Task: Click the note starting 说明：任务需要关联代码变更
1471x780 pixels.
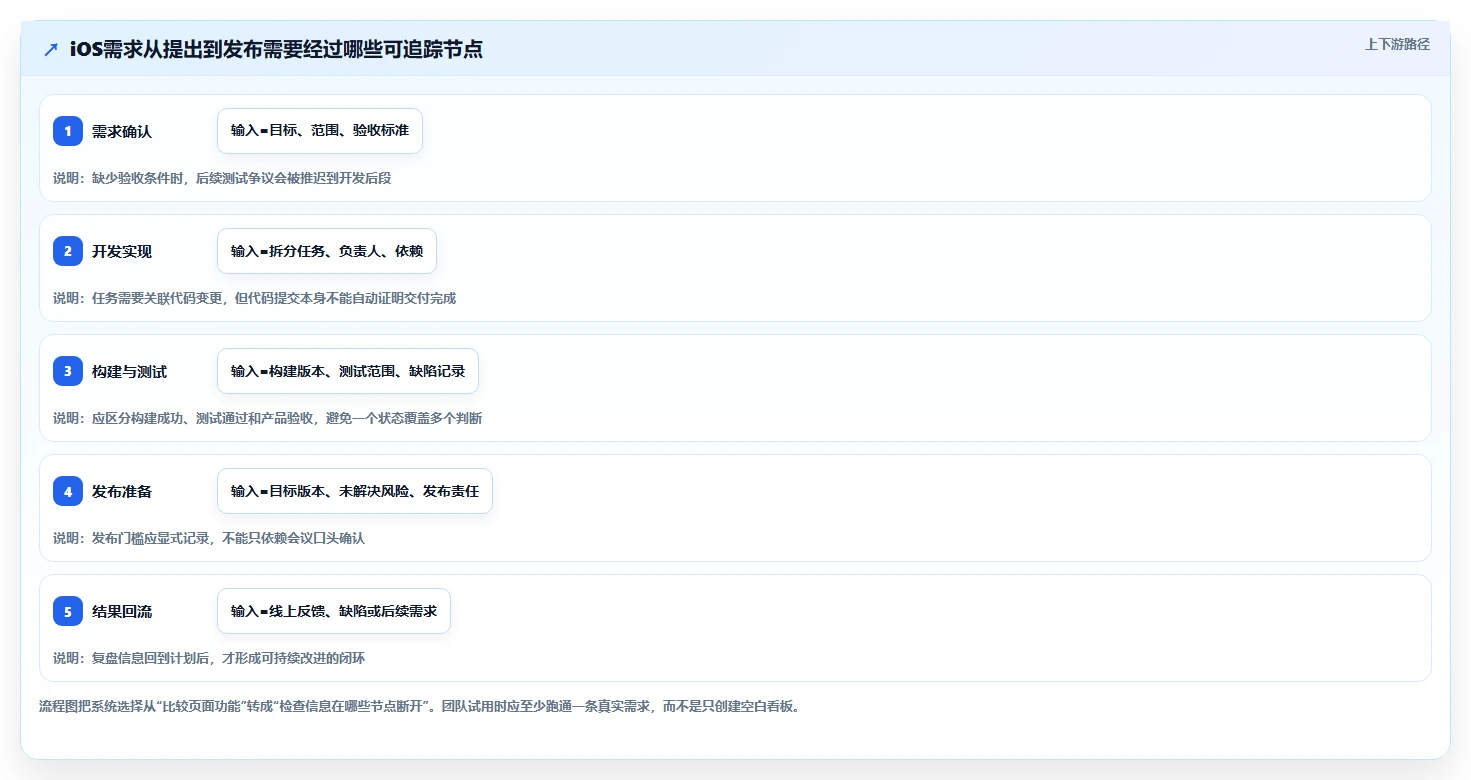Action: pyautogui.click(x=254, y=298)
